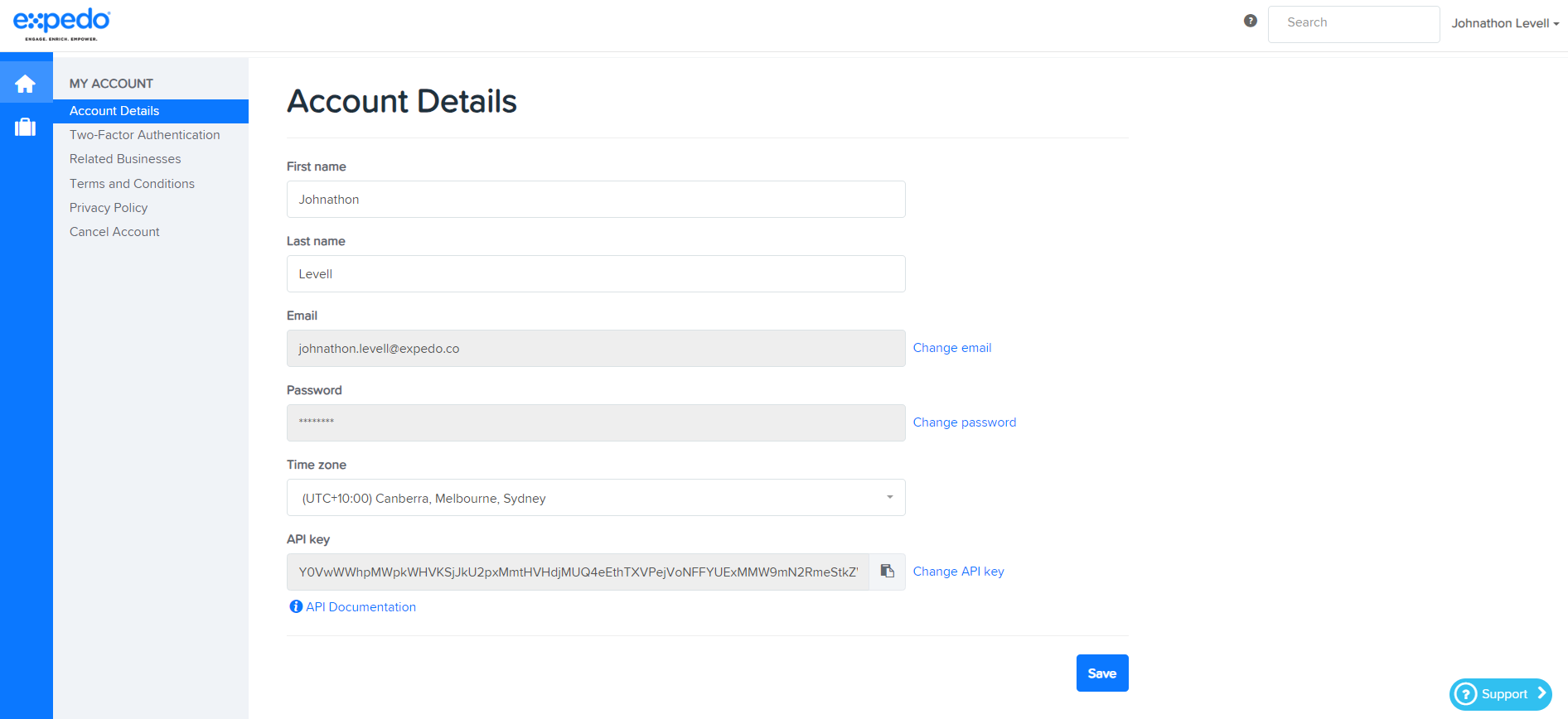Open the Home icon in the sidebar
Viewport: 1568px width, 719px height.
click(26, 84)
